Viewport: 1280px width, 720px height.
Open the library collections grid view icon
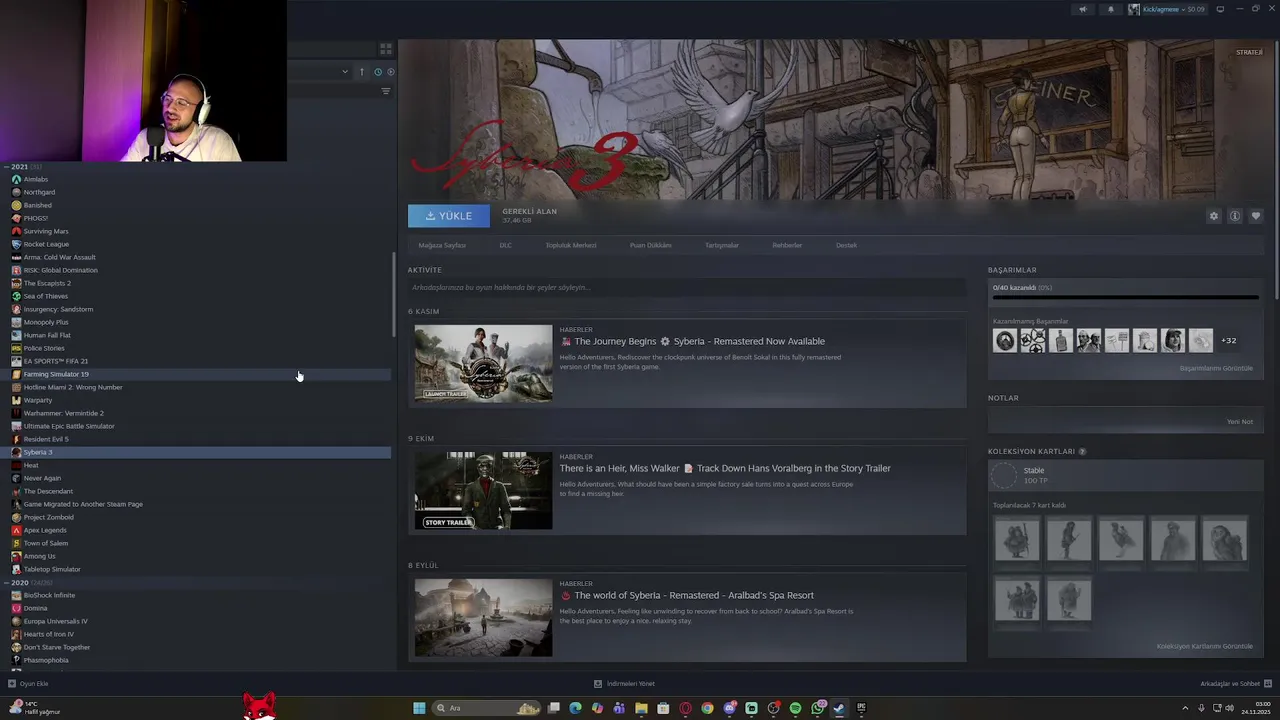point(386,48)
